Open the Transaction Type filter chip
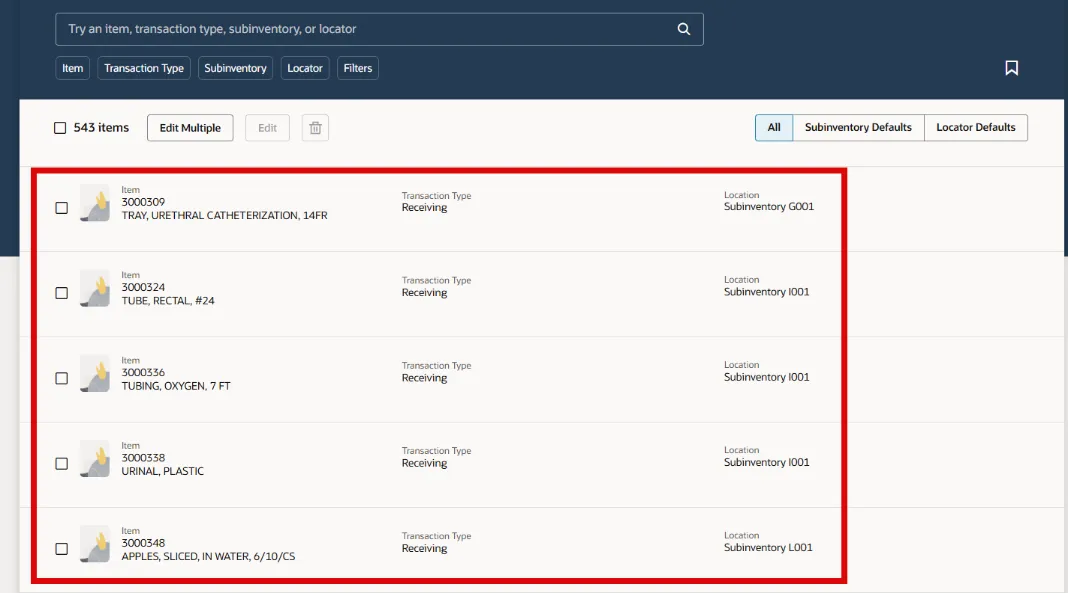1068x593 pixels. point(144,68)
